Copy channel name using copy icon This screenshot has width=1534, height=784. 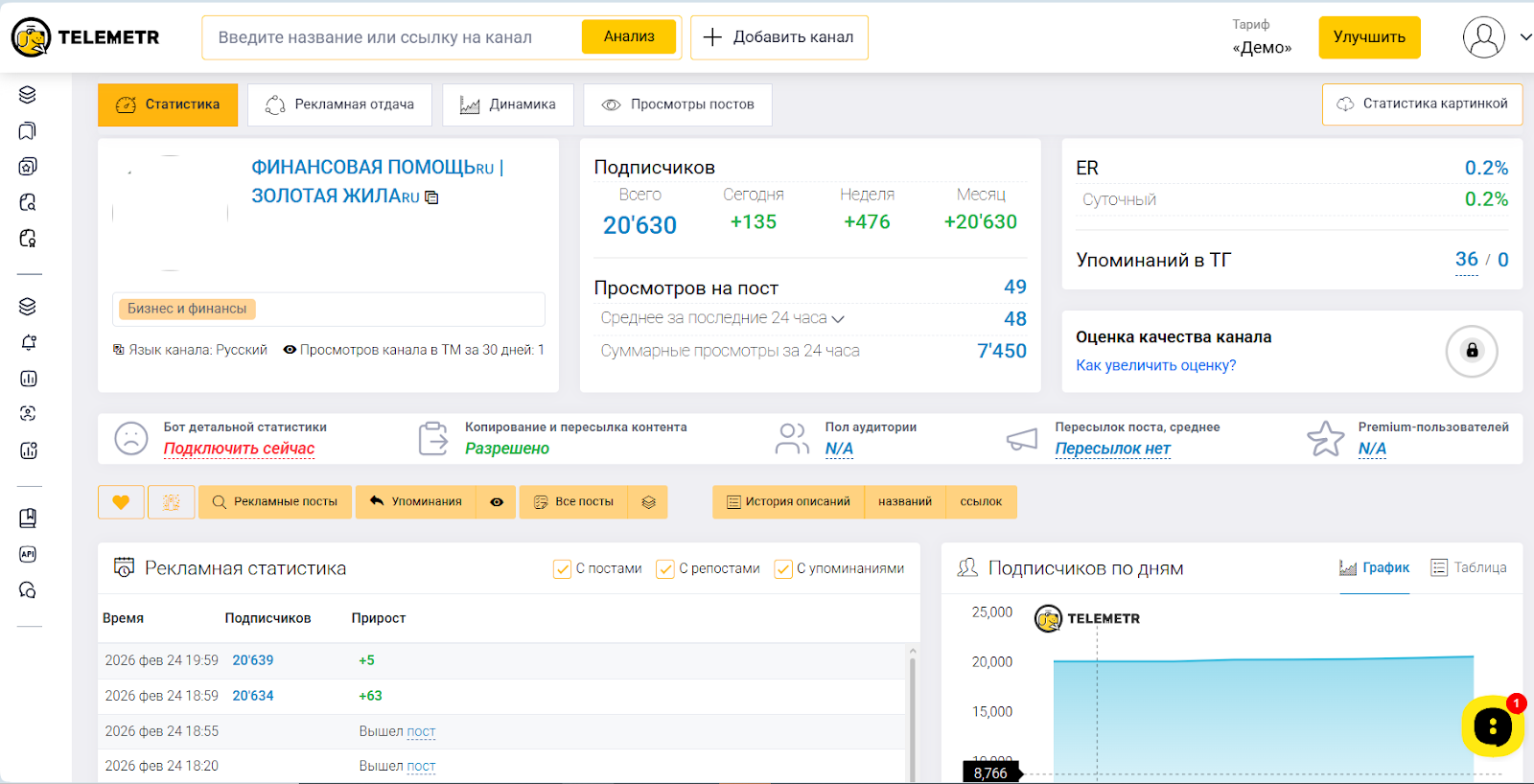[432, 197]
